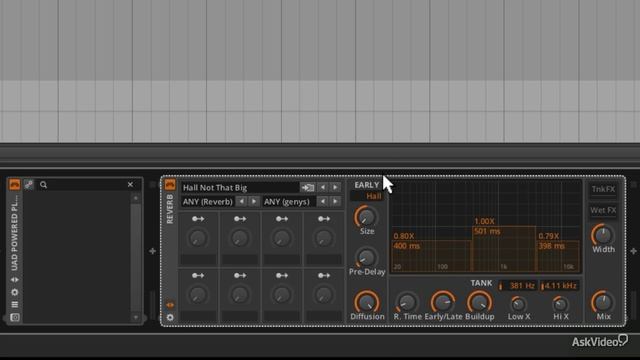The width and height of the screenshot is (640, 360).
Task: Click the 501 ms mid band decay value
Action: (x=487, y=231)
